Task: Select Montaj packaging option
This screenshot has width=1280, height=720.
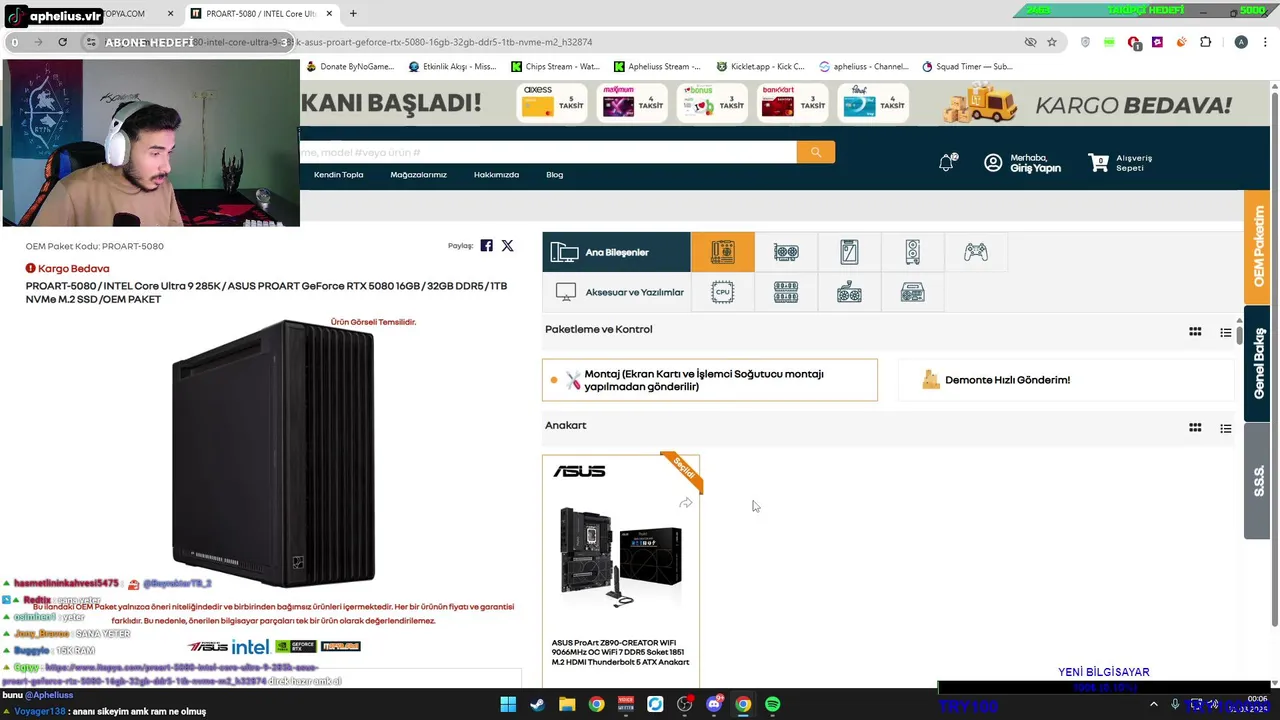Action: click(x=710, y=380)
